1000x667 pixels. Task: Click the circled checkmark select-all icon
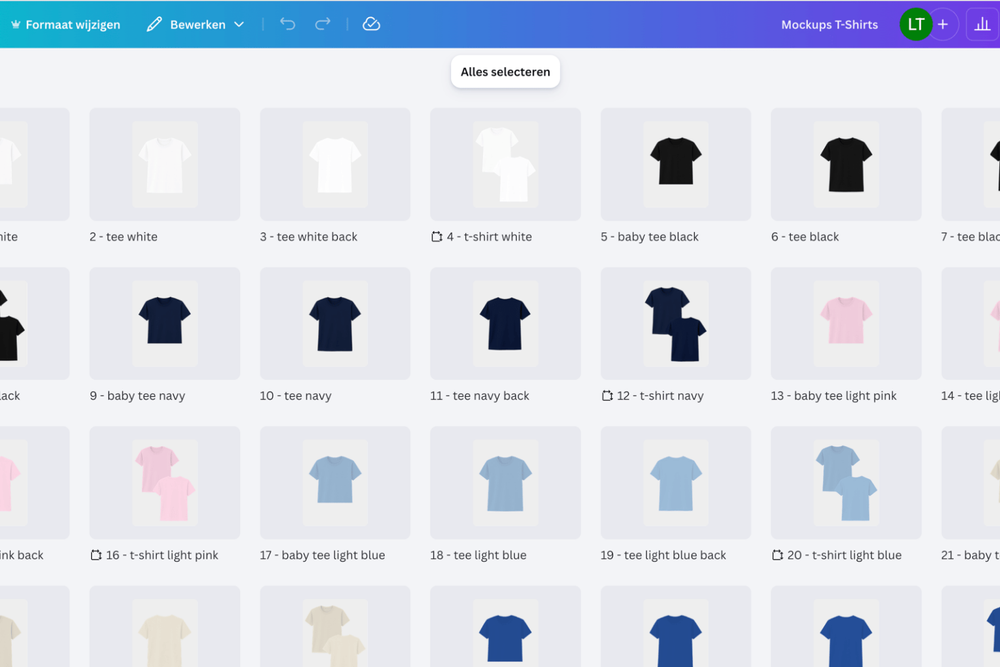tap(371, 24)
